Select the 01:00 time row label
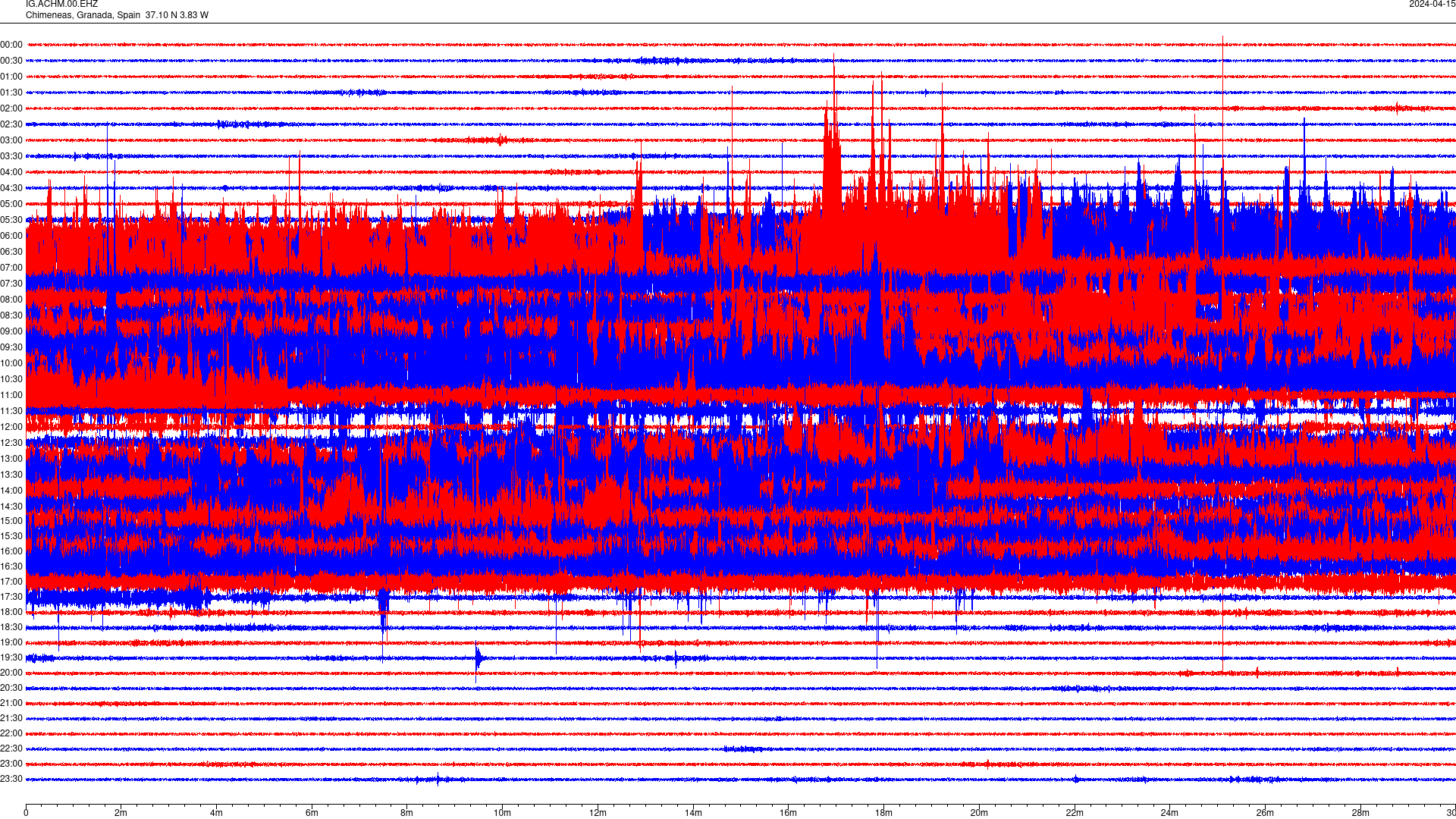This screenshot has height=819, width=1456. [x=11, y=77]
